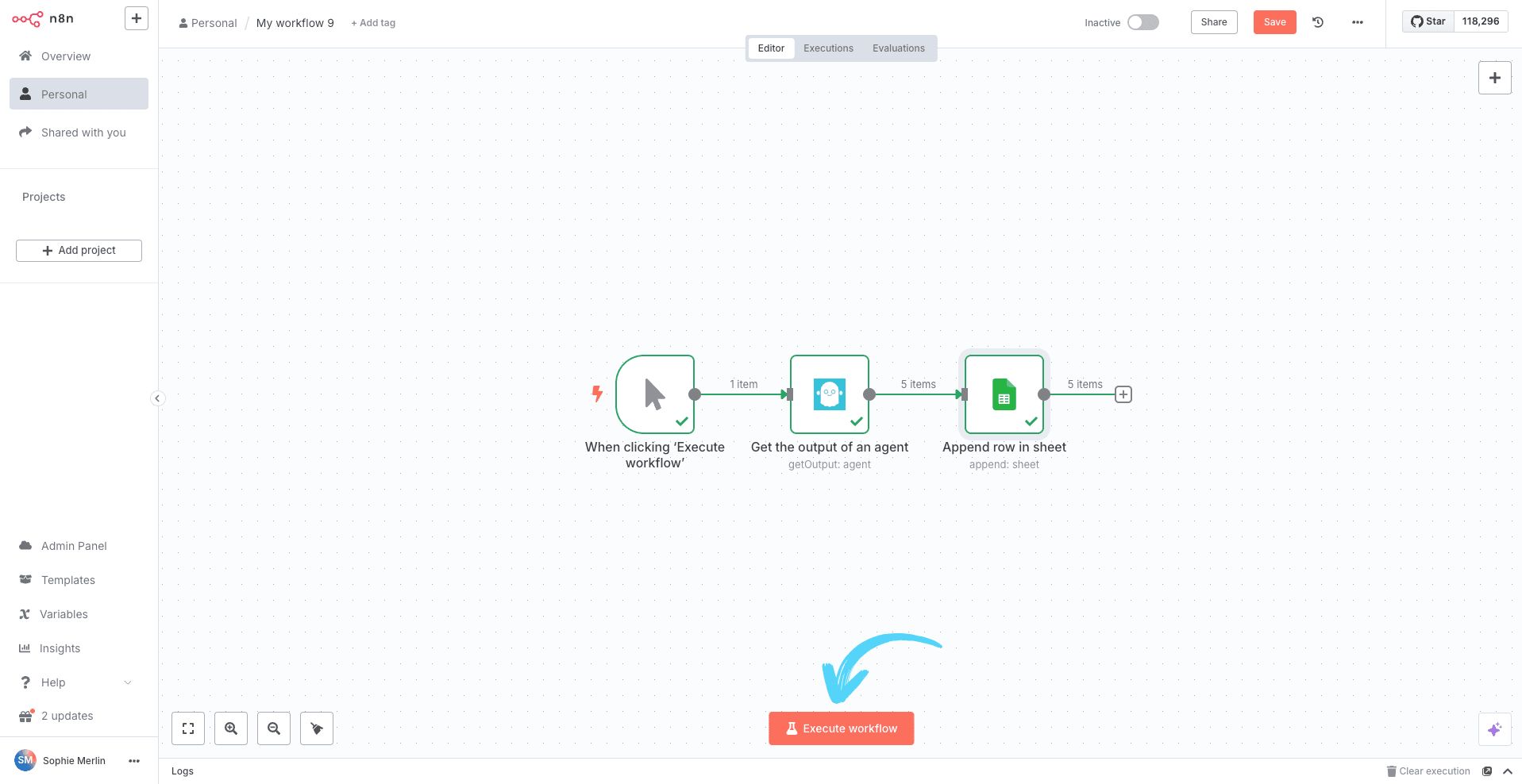
Task: Click the Add project button
Action: [79, 251]
